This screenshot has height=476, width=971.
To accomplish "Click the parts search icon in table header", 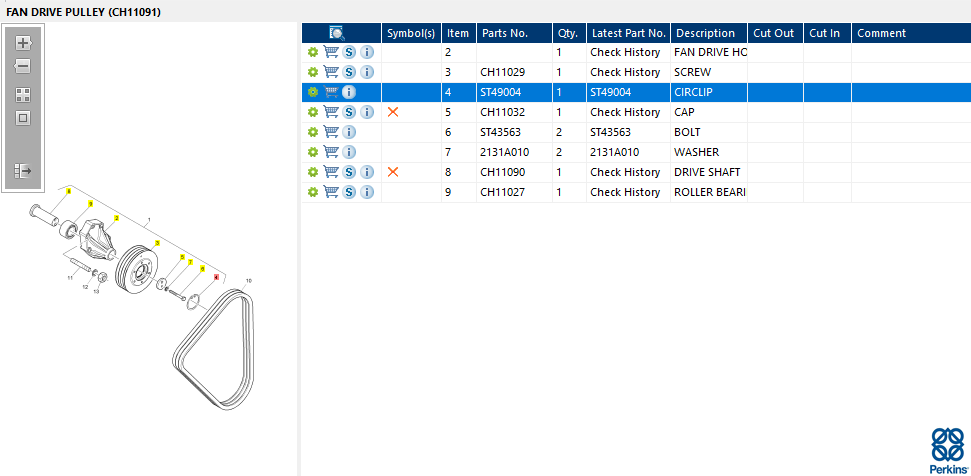I will (x=337, y=33).
